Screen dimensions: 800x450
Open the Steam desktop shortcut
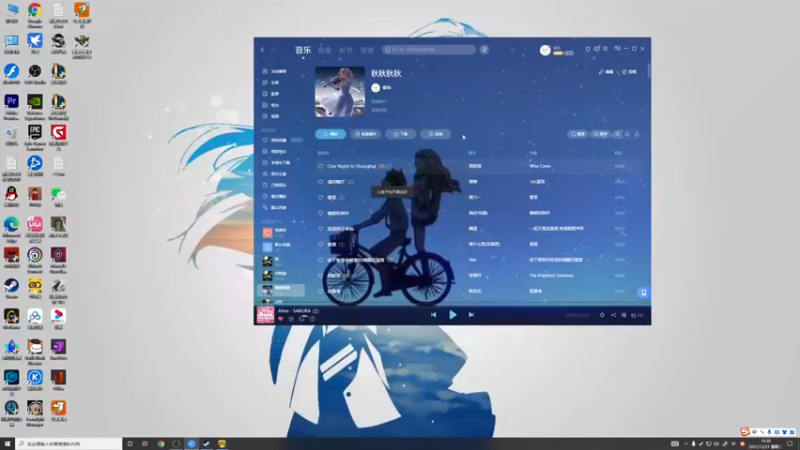(11, 289)
